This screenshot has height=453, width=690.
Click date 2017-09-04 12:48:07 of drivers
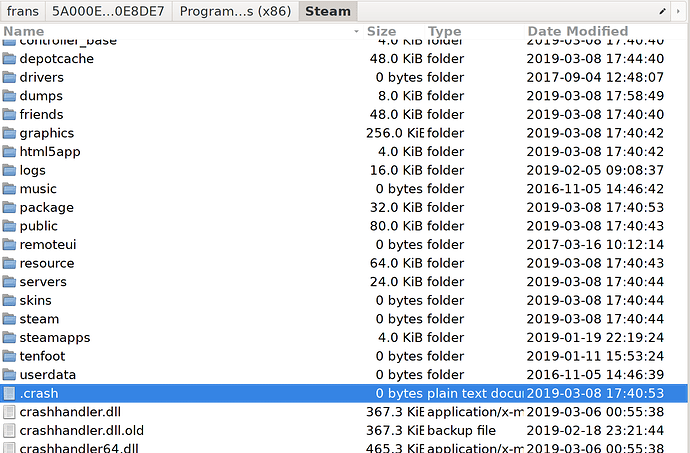[595, 77]
